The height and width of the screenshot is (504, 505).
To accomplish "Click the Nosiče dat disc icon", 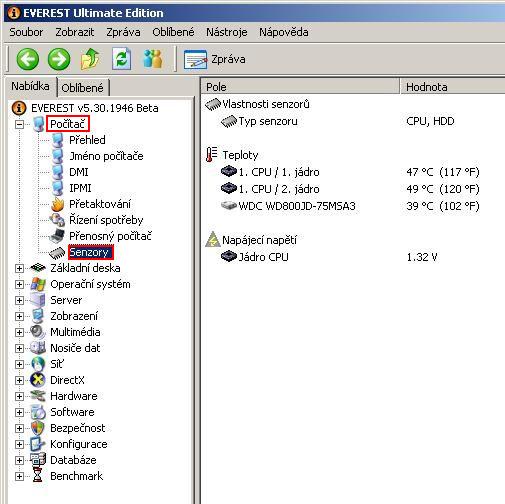I will tap(38, 348).
